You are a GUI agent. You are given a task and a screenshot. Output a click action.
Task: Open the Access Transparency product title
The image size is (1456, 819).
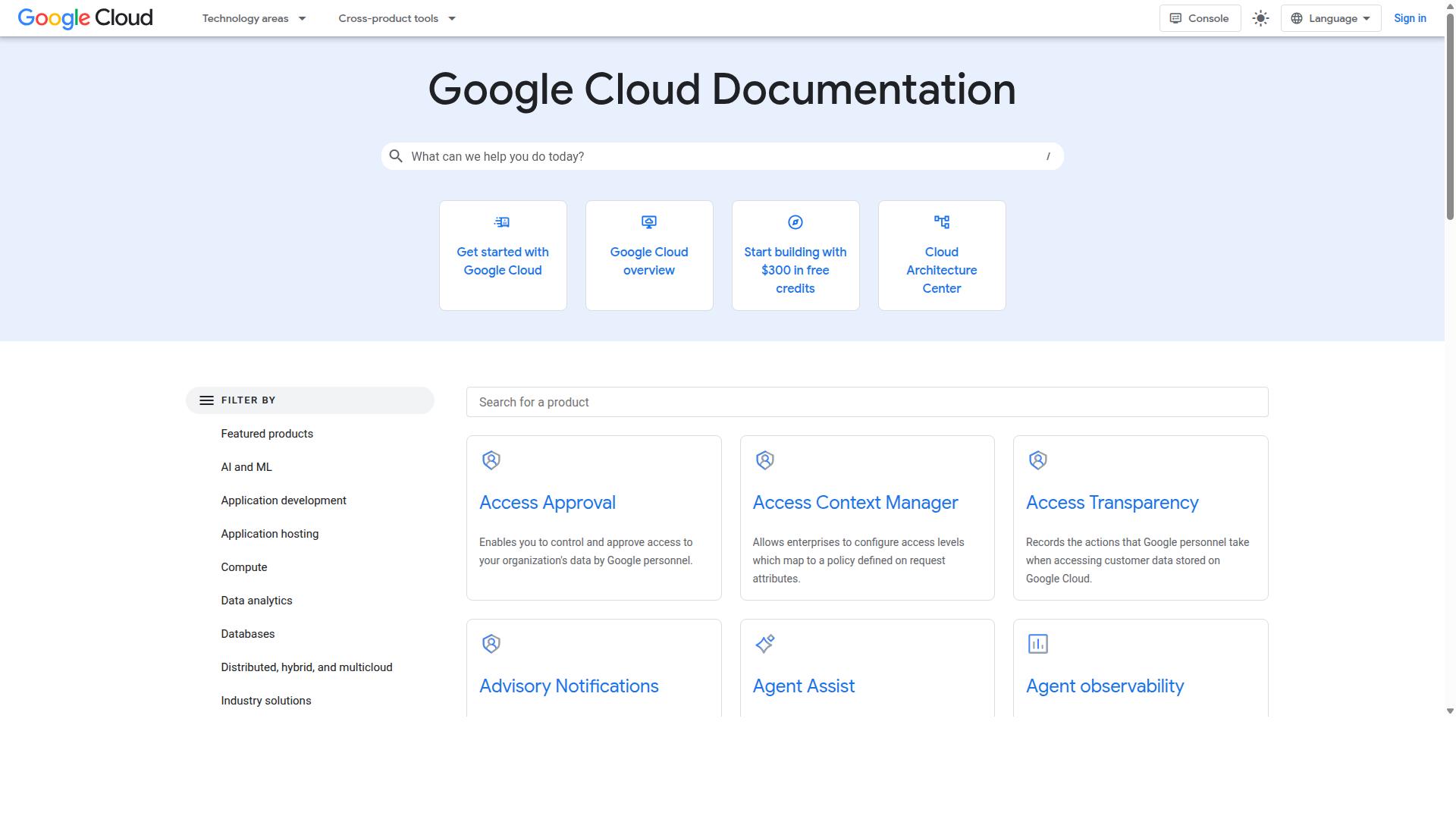point(1112,503)
